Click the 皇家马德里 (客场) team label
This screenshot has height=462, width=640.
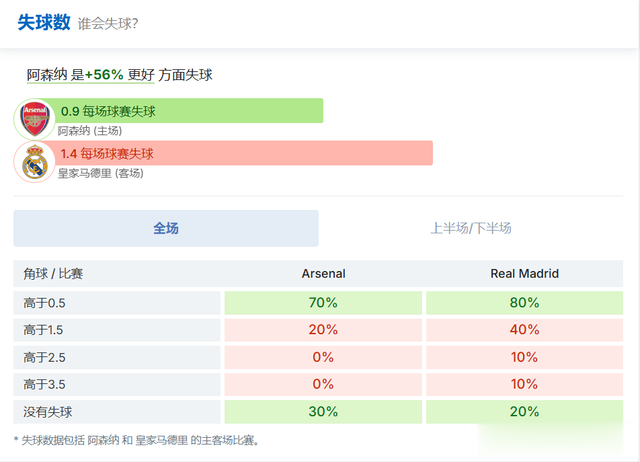pyautogui.click(x=100, y=173)
